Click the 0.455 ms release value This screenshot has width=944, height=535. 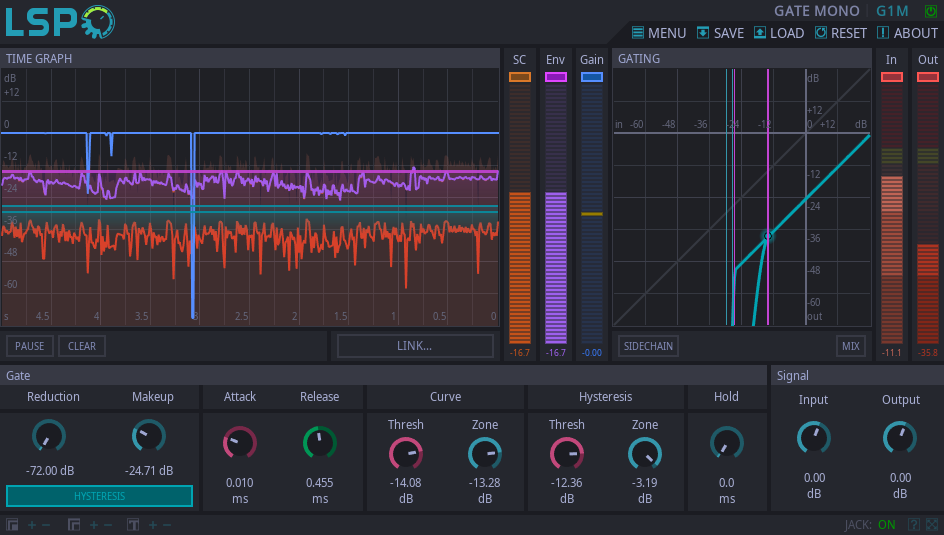(x=320, y=490)
